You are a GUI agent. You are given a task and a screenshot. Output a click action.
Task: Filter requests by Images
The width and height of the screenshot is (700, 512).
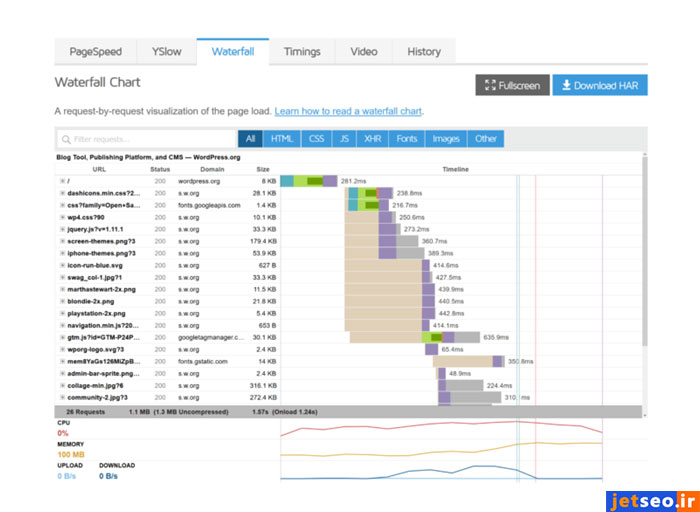coord(446,139)
